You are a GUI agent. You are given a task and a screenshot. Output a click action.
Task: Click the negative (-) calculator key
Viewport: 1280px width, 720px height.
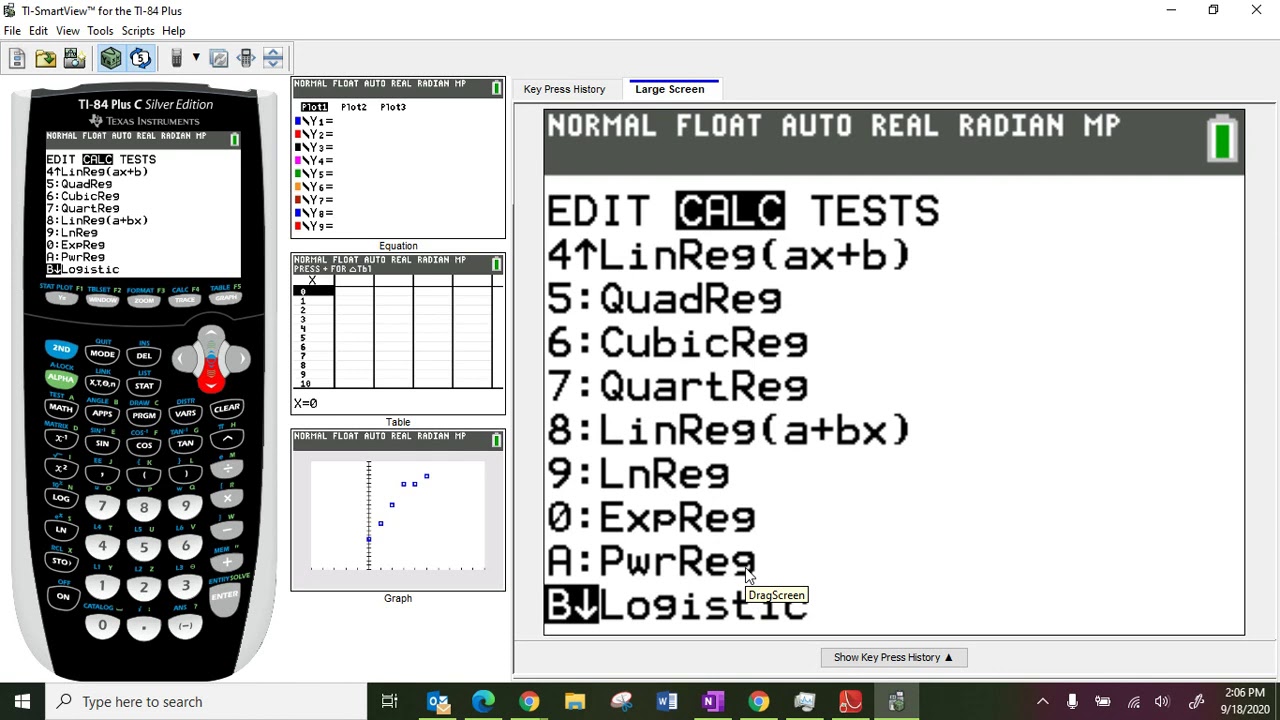185,626
